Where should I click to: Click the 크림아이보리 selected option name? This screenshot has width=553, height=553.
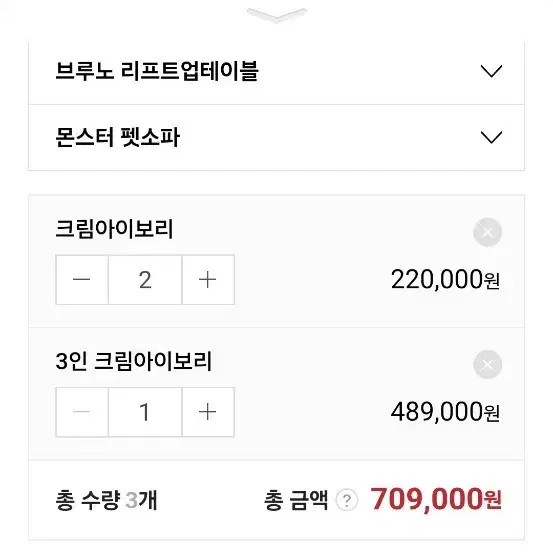(114, 229)
